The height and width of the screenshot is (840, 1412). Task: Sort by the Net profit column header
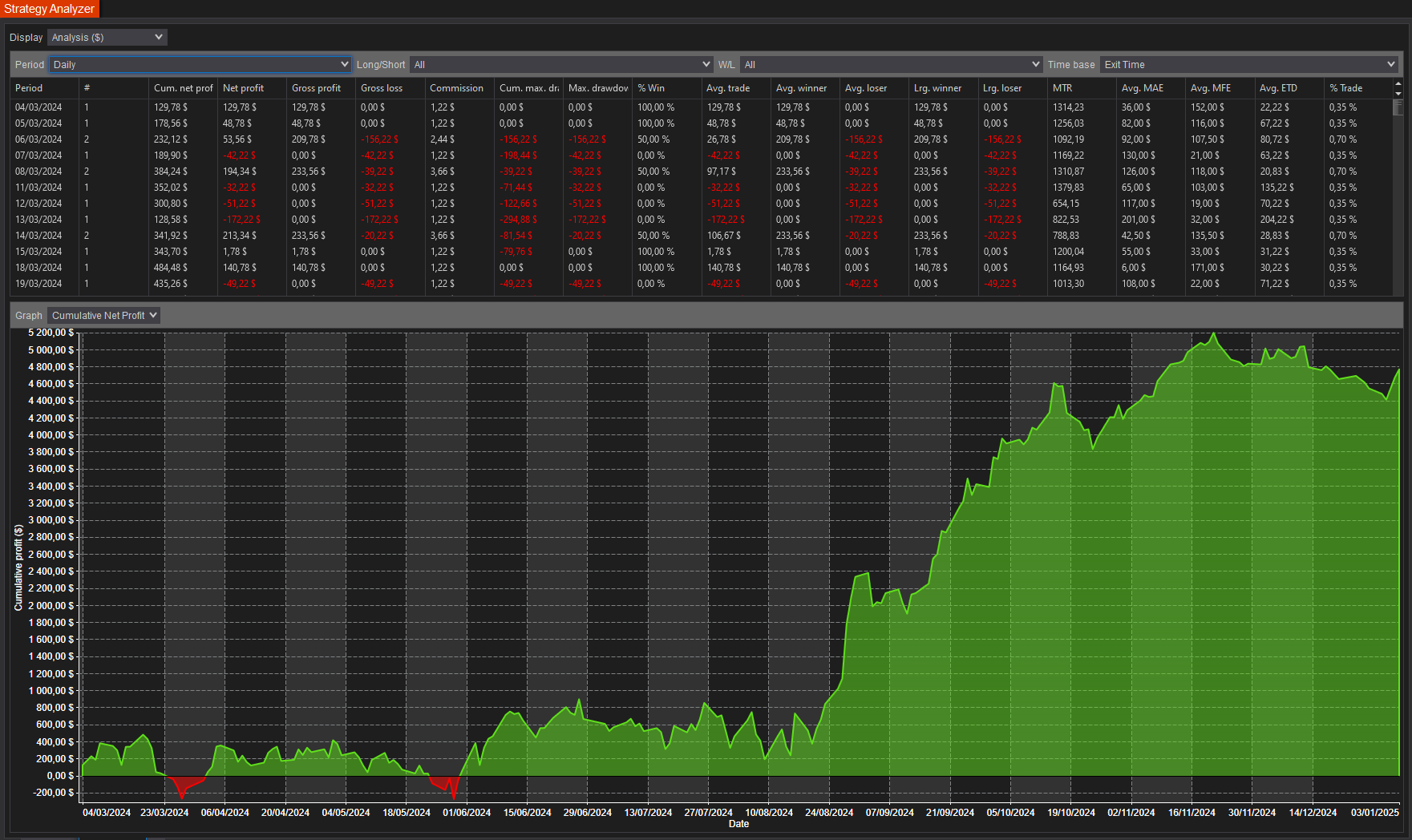coord(252,88)
